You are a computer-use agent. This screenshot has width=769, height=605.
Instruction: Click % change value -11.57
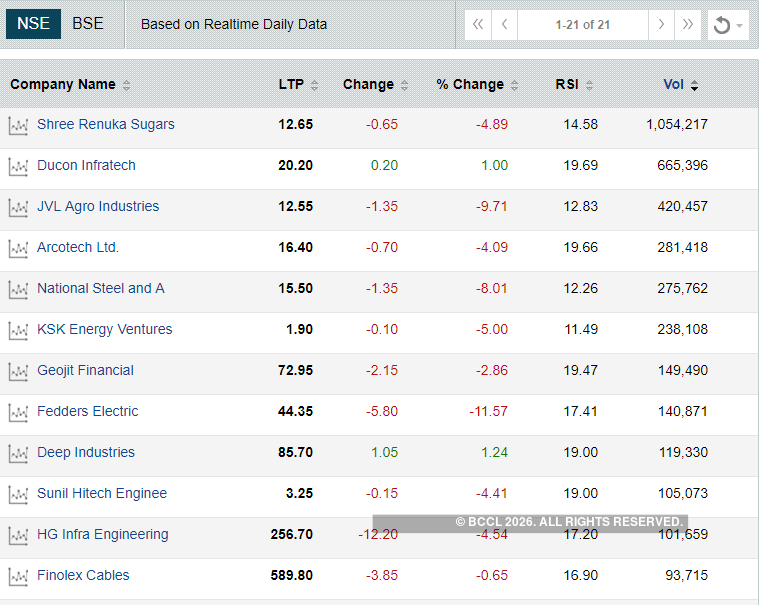click(x=488, y=411)
